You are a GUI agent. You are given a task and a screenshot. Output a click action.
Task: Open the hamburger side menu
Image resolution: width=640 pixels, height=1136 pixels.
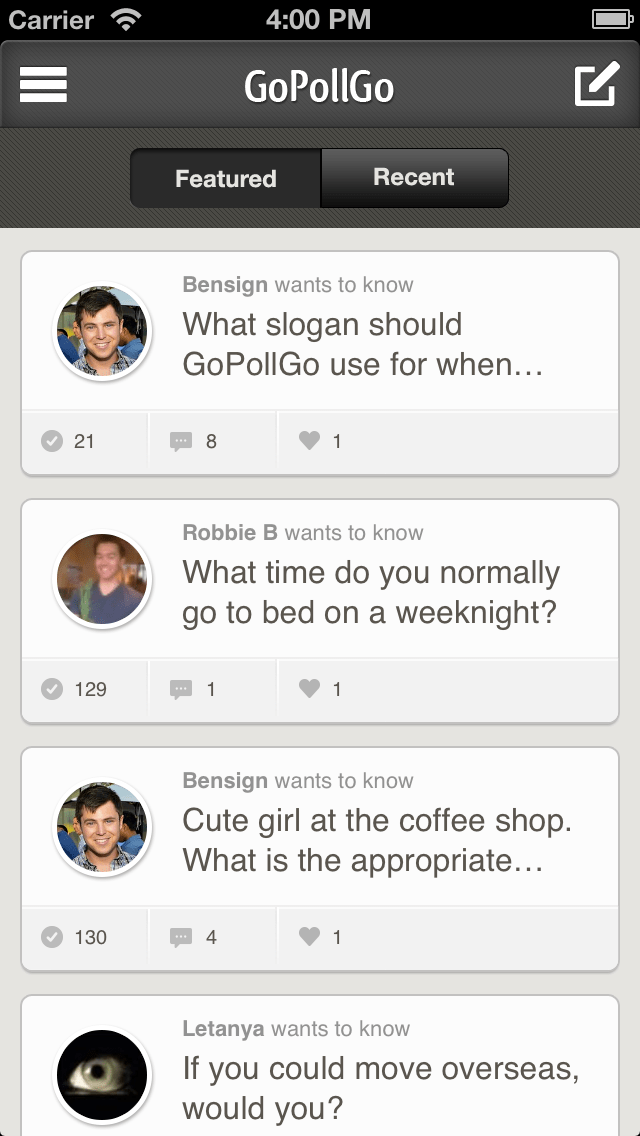pyautogui.click(x=43, y=85)
